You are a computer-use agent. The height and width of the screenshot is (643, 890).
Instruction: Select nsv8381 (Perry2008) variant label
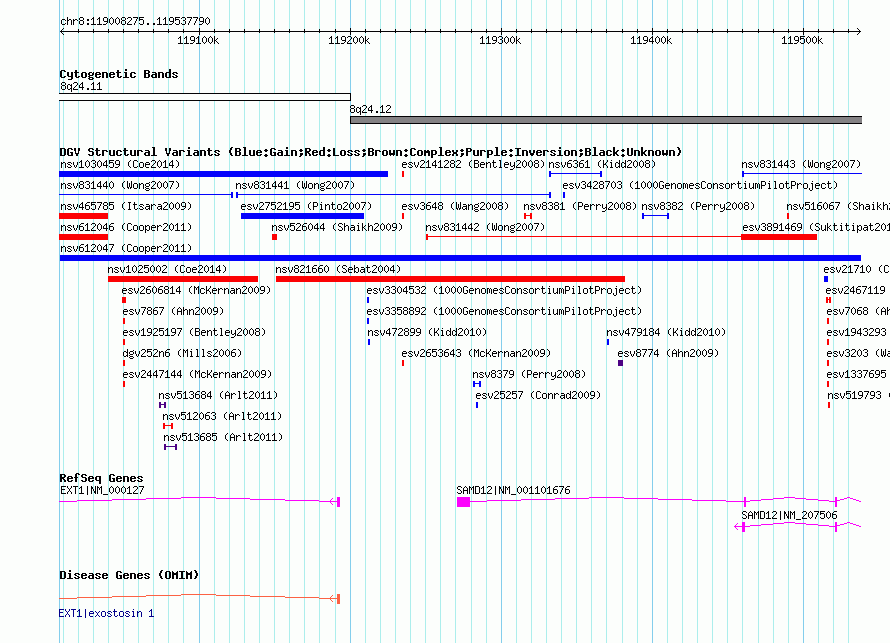(x=580, y=206)
